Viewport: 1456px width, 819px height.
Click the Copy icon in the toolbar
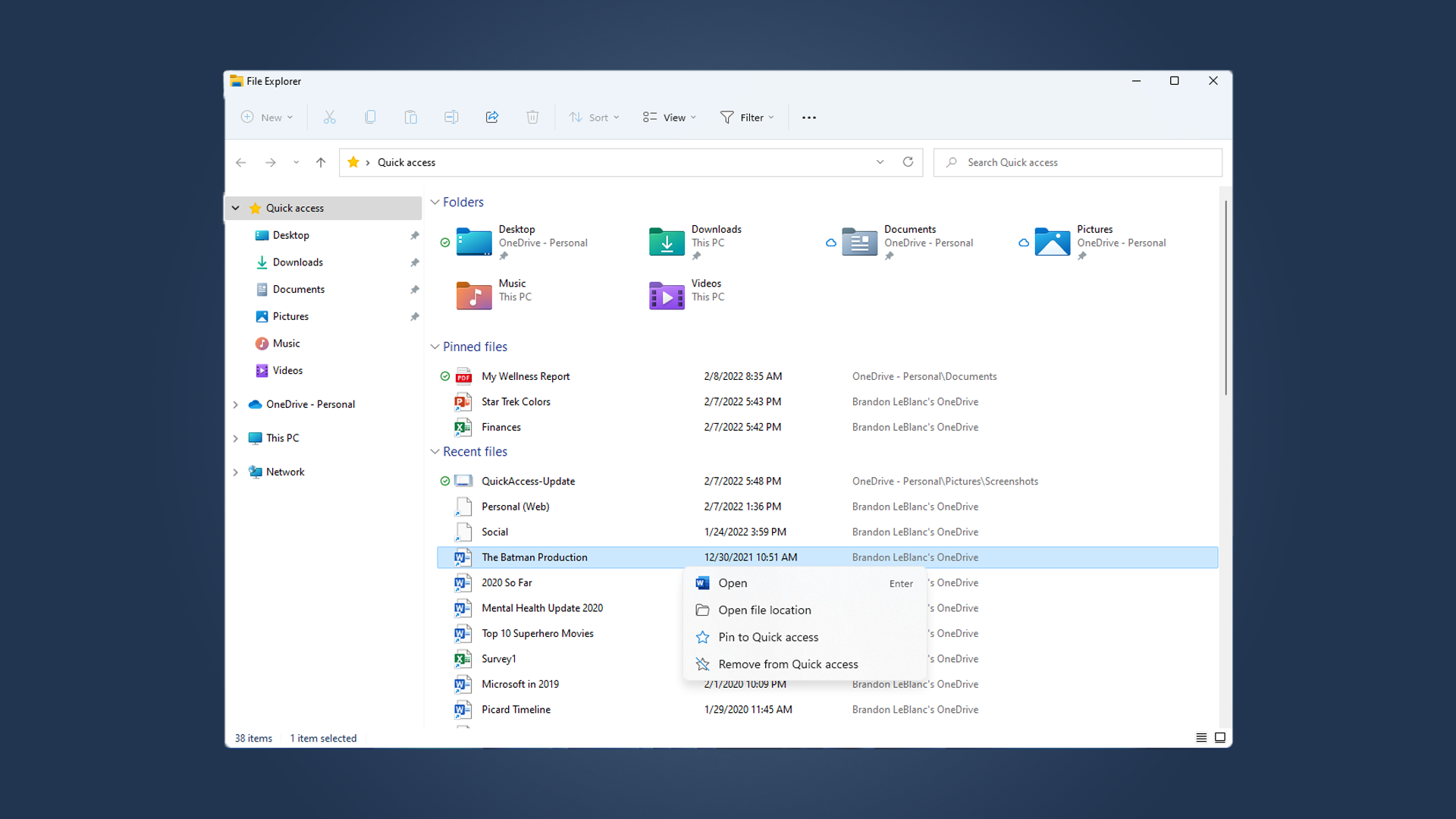[370, 117]
